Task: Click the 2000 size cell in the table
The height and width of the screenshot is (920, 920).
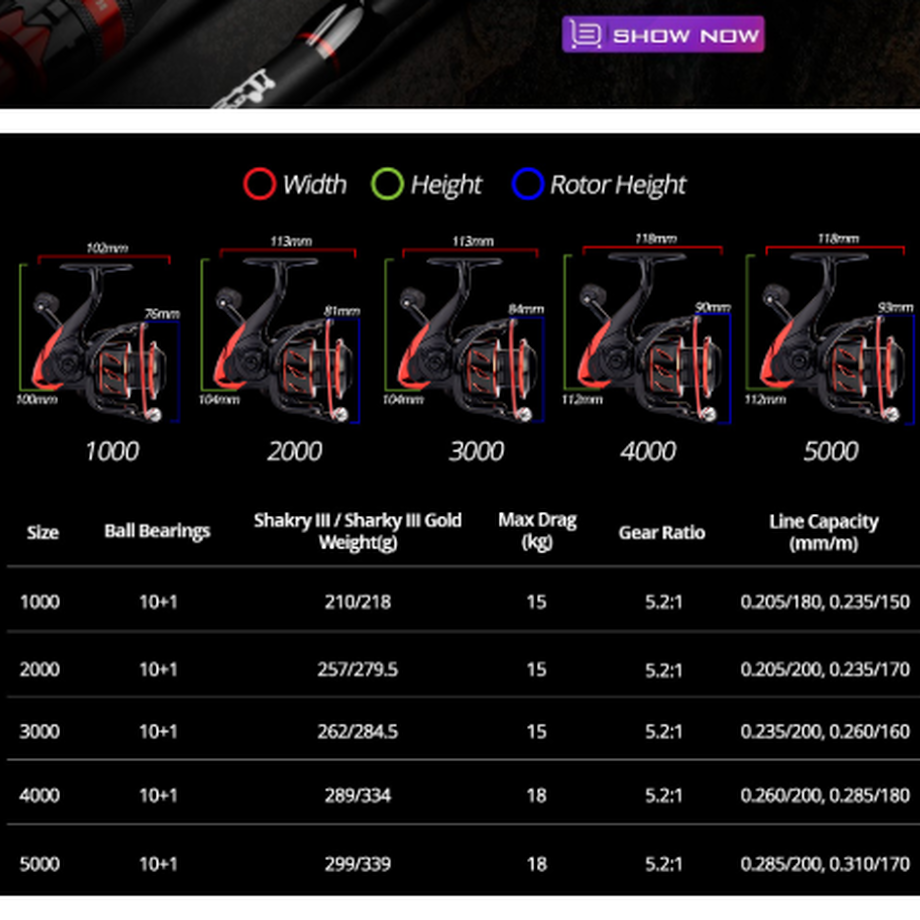Action: tap(40, 669)
